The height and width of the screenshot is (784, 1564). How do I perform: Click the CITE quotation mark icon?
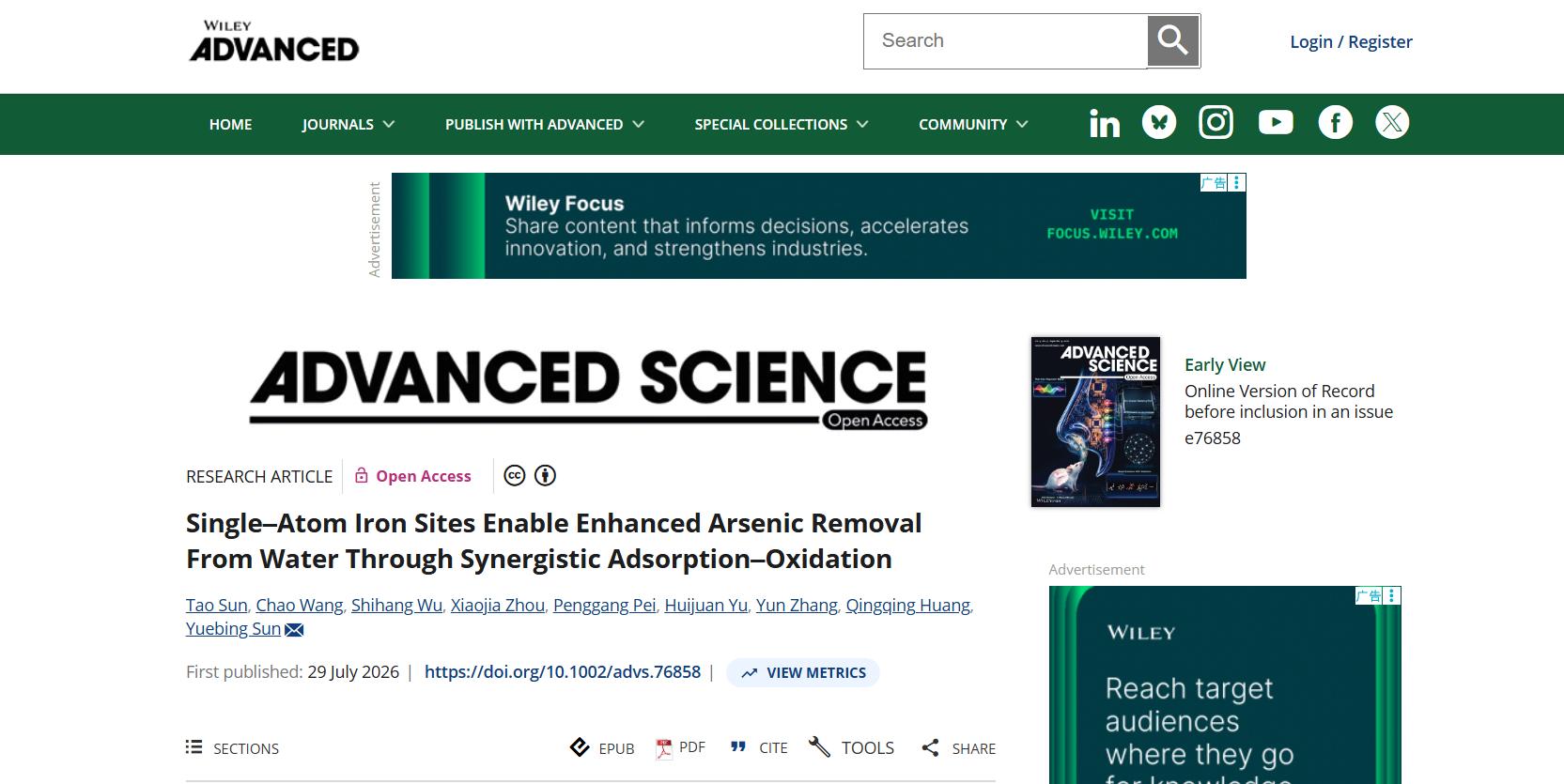point(738,747)
